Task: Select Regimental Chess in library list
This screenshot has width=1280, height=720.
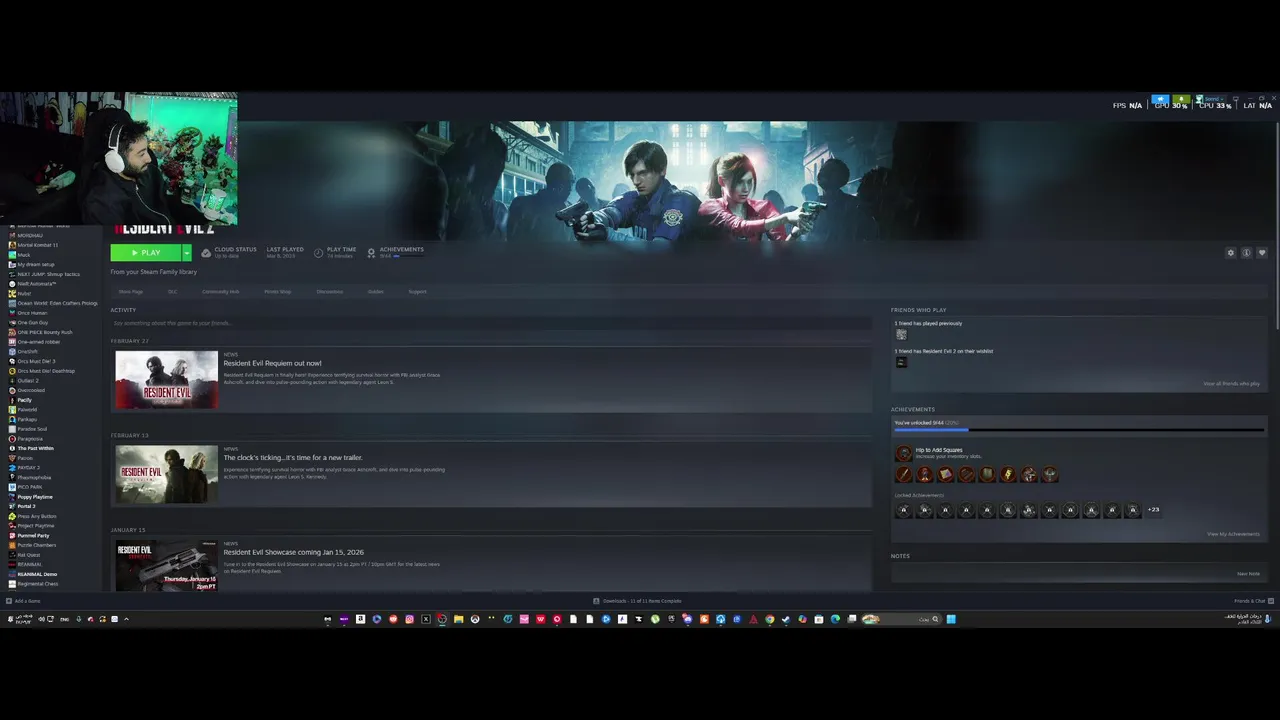Action: click(37, 584)
